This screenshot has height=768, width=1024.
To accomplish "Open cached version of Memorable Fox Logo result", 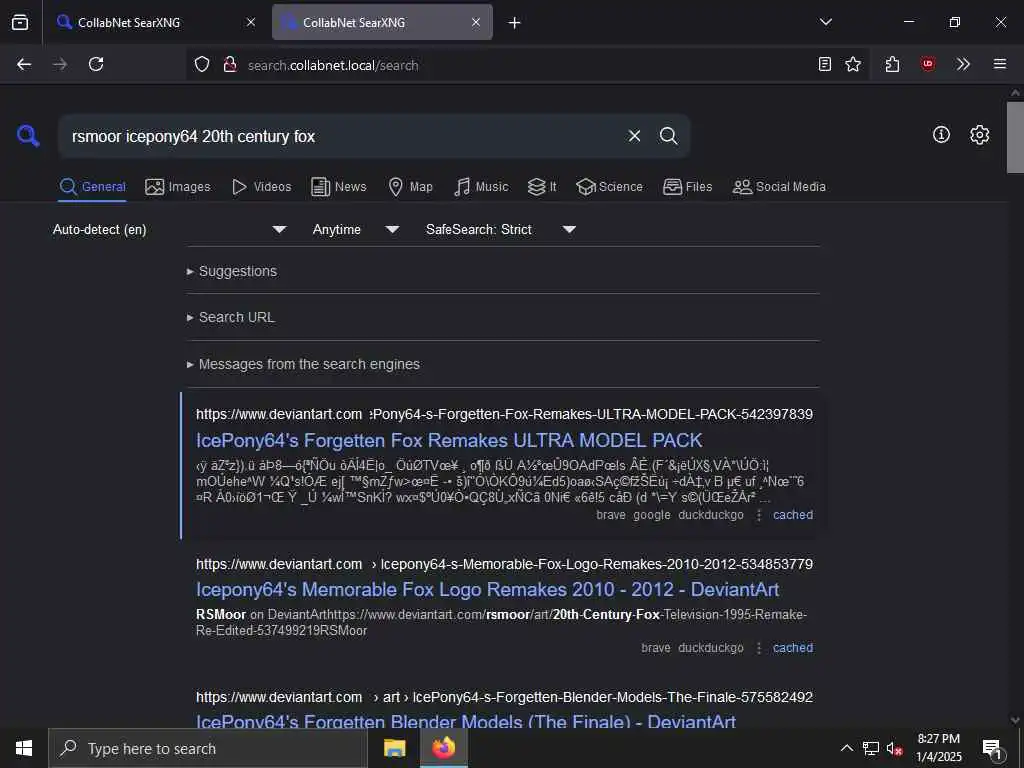I will tap(793, 648).
